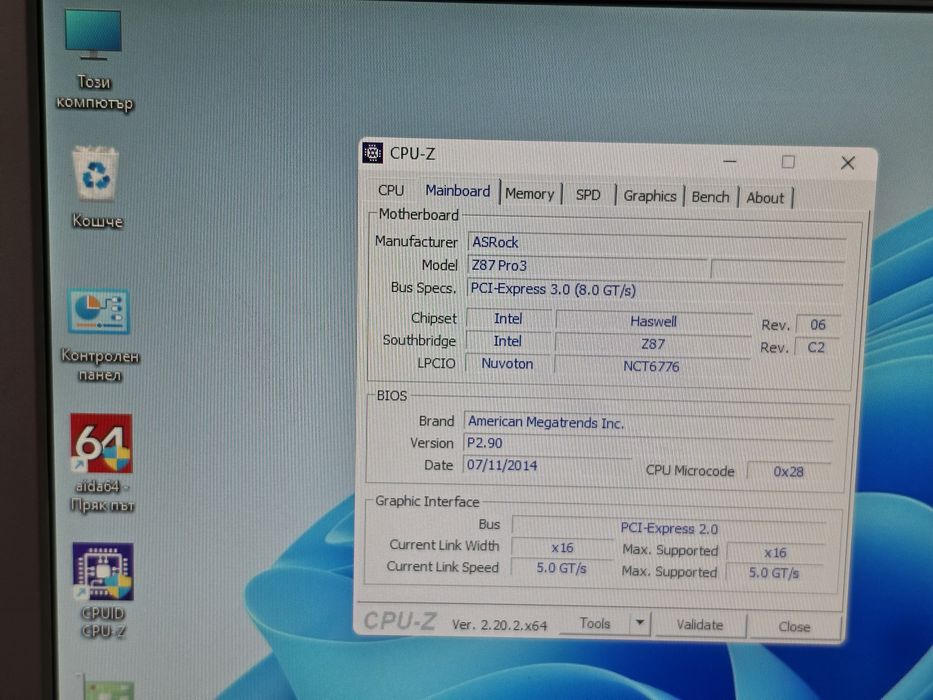Viewport: 933px width, 700px height.
Task: Click the Close button at bottom
Action: [794, 627]
